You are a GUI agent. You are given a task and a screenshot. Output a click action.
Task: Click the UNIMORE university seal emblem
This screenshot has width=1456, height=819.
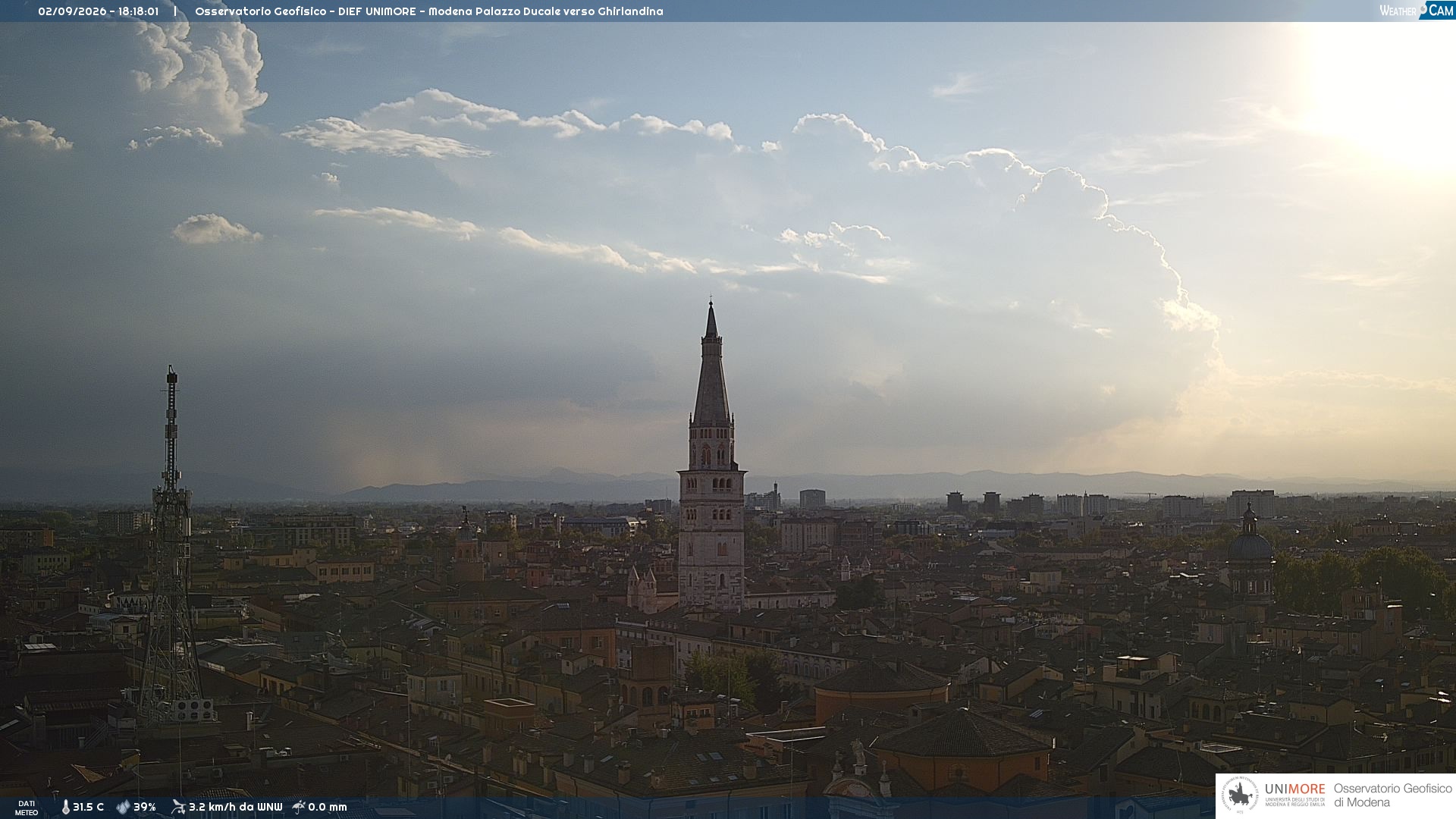coord(1240,795)
